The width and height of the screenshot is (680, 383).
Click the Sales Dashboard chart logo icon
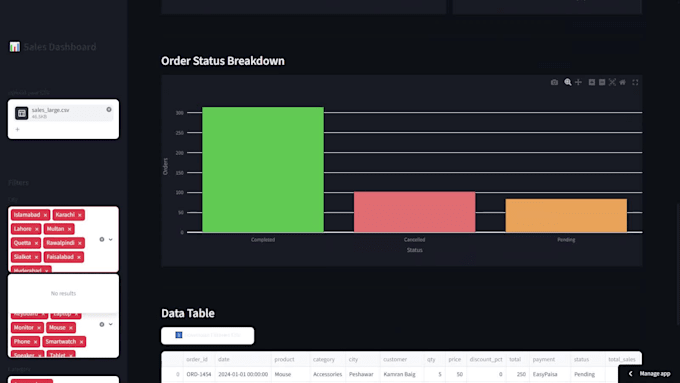[x=15, y=47]
